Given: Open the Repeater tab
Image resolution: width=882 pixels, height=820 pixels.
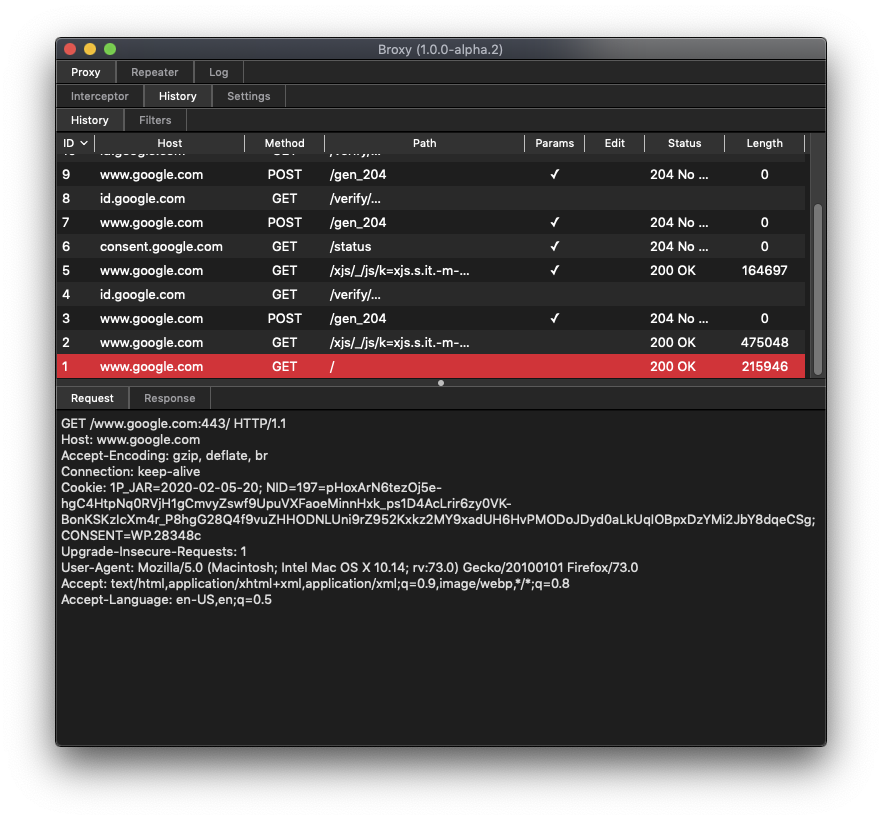Looking at the screenshot, I should click(155, 72).
